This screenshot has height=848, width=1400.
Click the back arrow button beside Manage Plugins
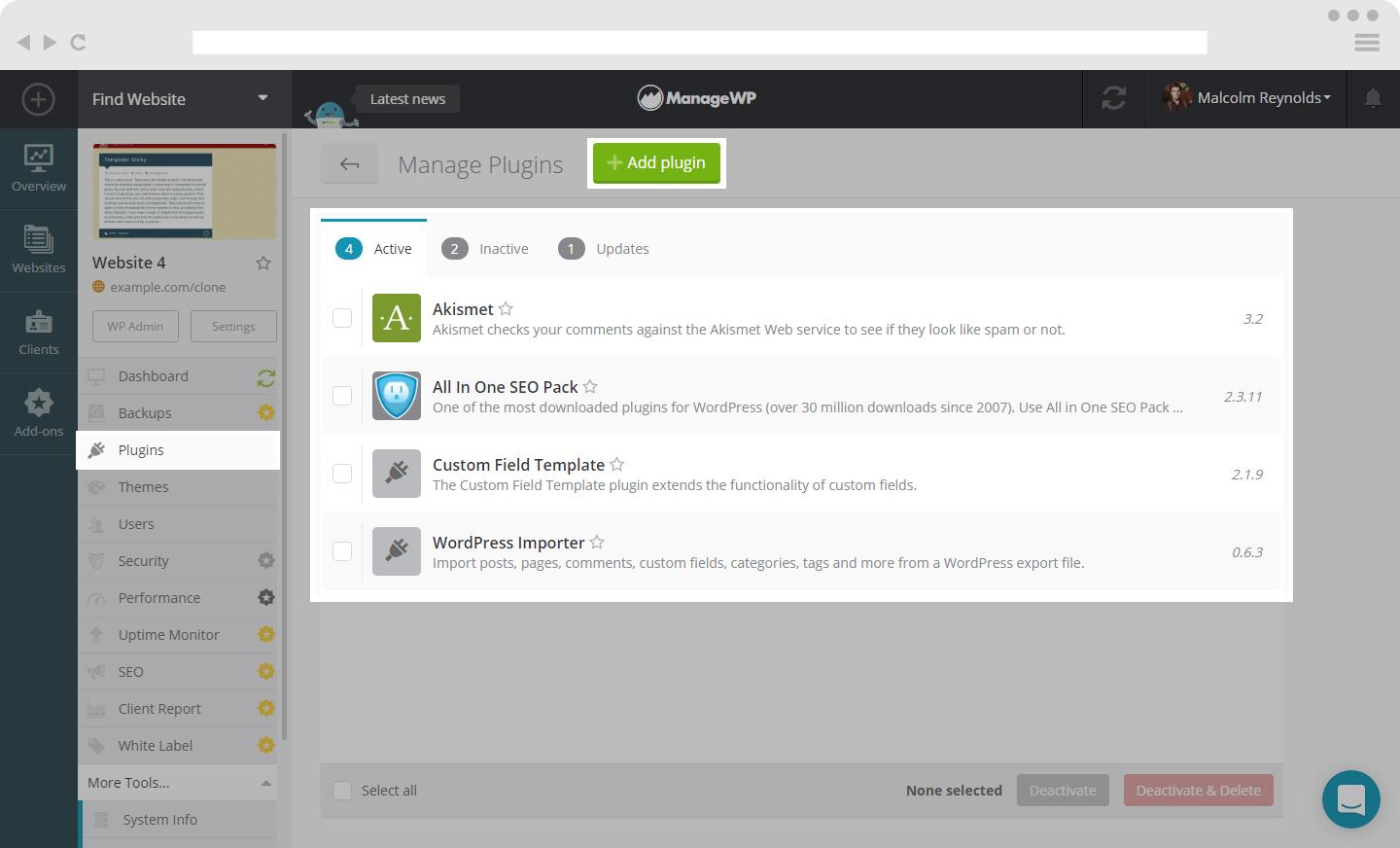tap(349, 164)
